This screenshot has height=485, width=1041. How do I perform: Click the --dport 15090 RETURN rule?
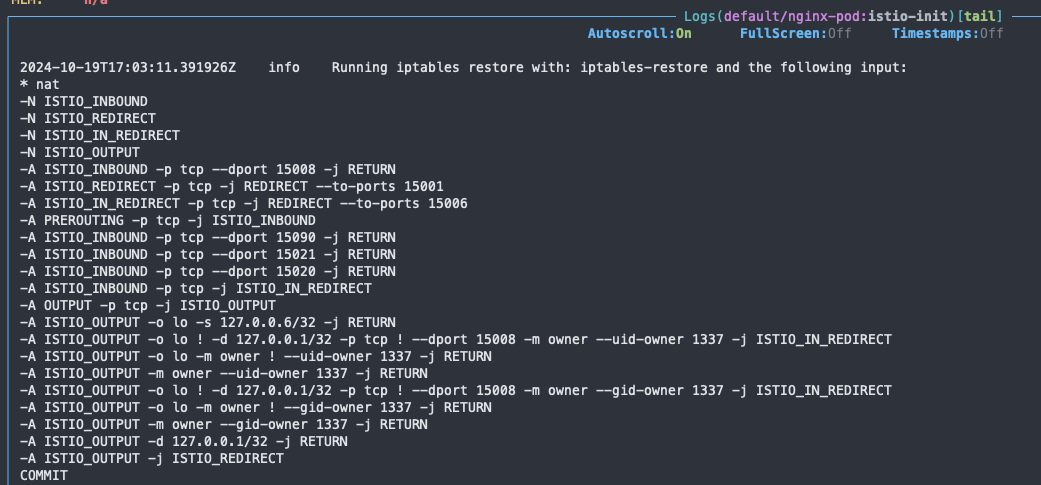(208, 237)
